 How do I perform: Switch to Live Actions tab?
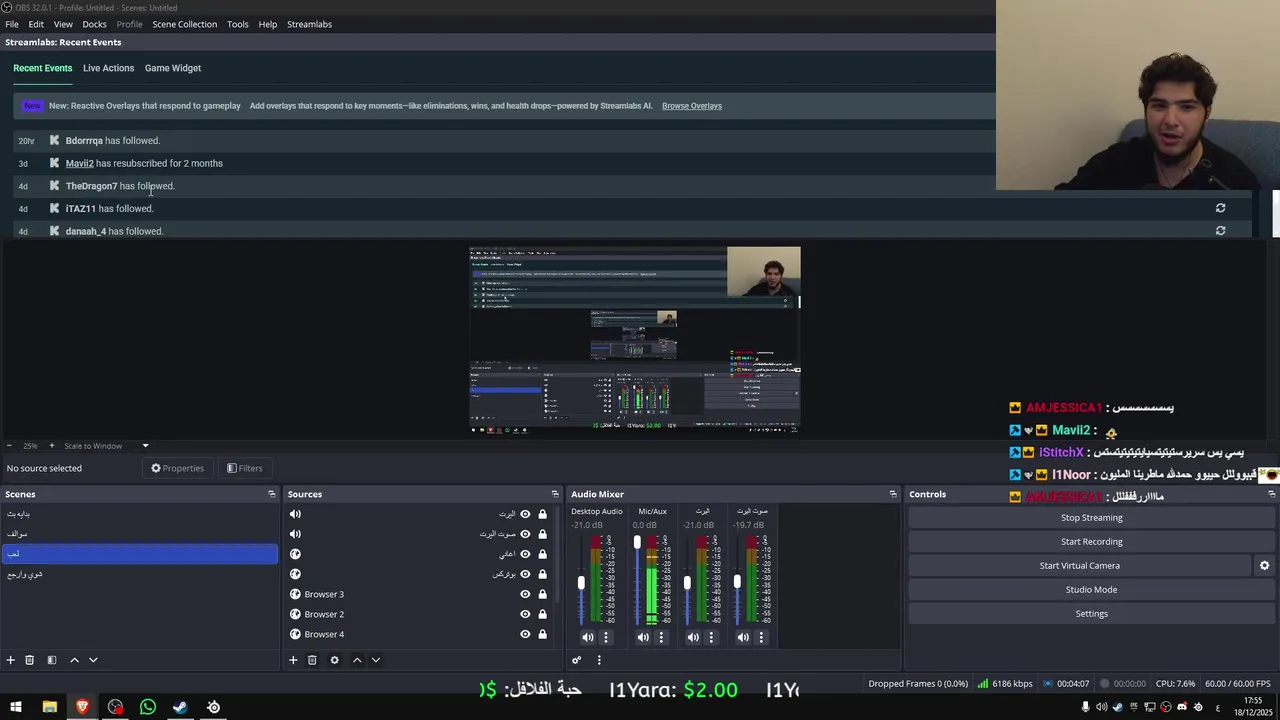pos(108,68)
